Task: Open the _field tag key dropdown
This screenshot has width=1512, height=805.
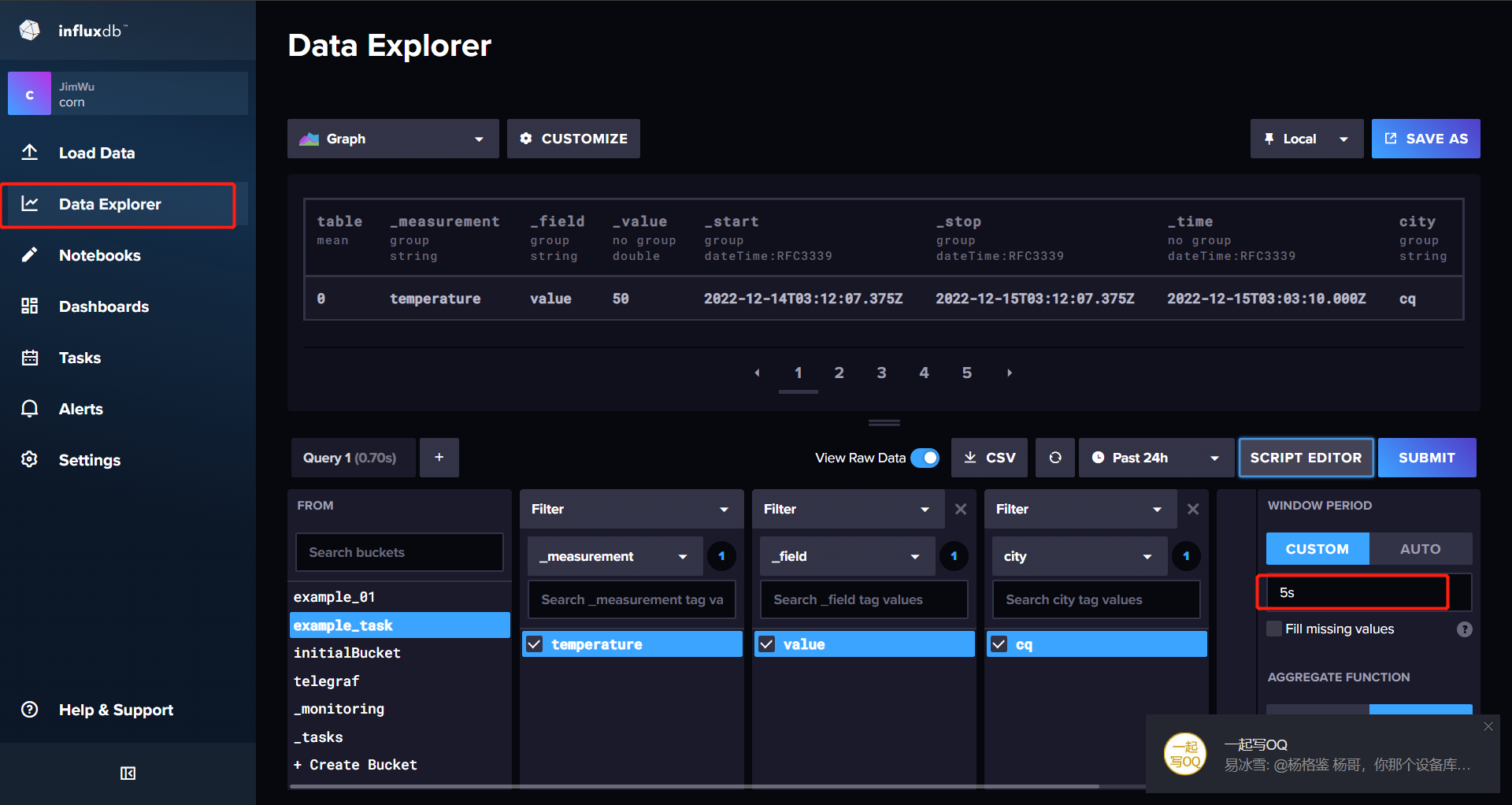Action: tap(847, 556)
